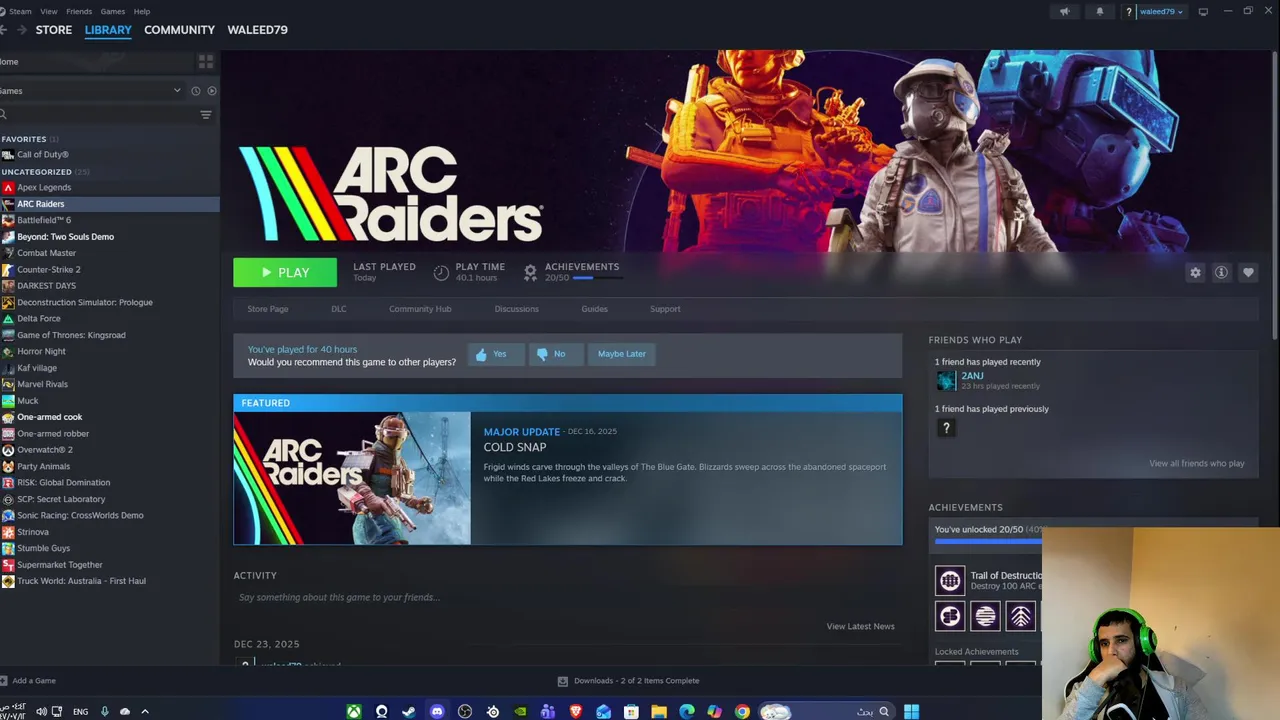The image size is (1280, 720).
Task: Open Google Chrome from the taskbar
Action: (742, 712)
